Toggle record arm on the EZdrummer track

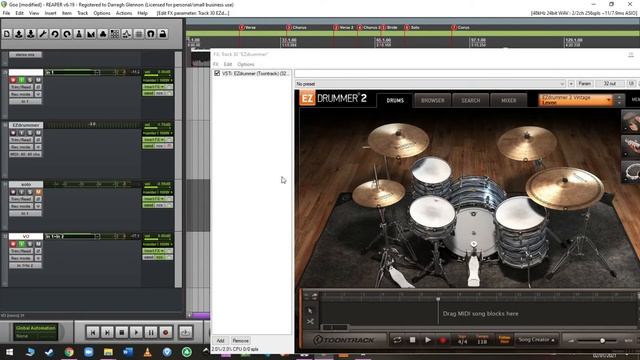(13, 133)
